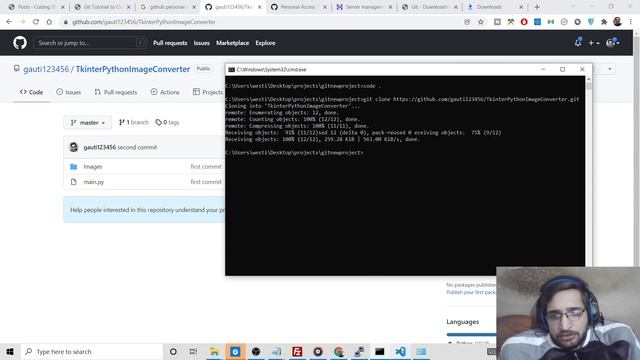This screenshot has height=360, width=640.
Task: Click the red Opera-style extension icon
Action: 524,22
